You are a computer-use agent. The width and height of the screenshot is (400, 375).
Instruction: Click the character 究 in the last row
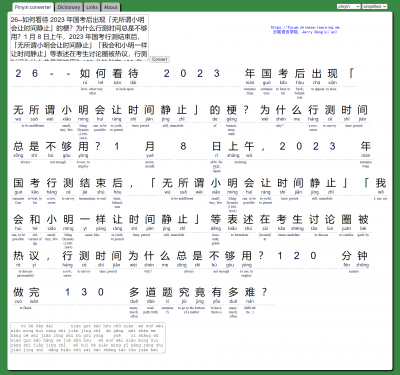[x=184, y=292]
